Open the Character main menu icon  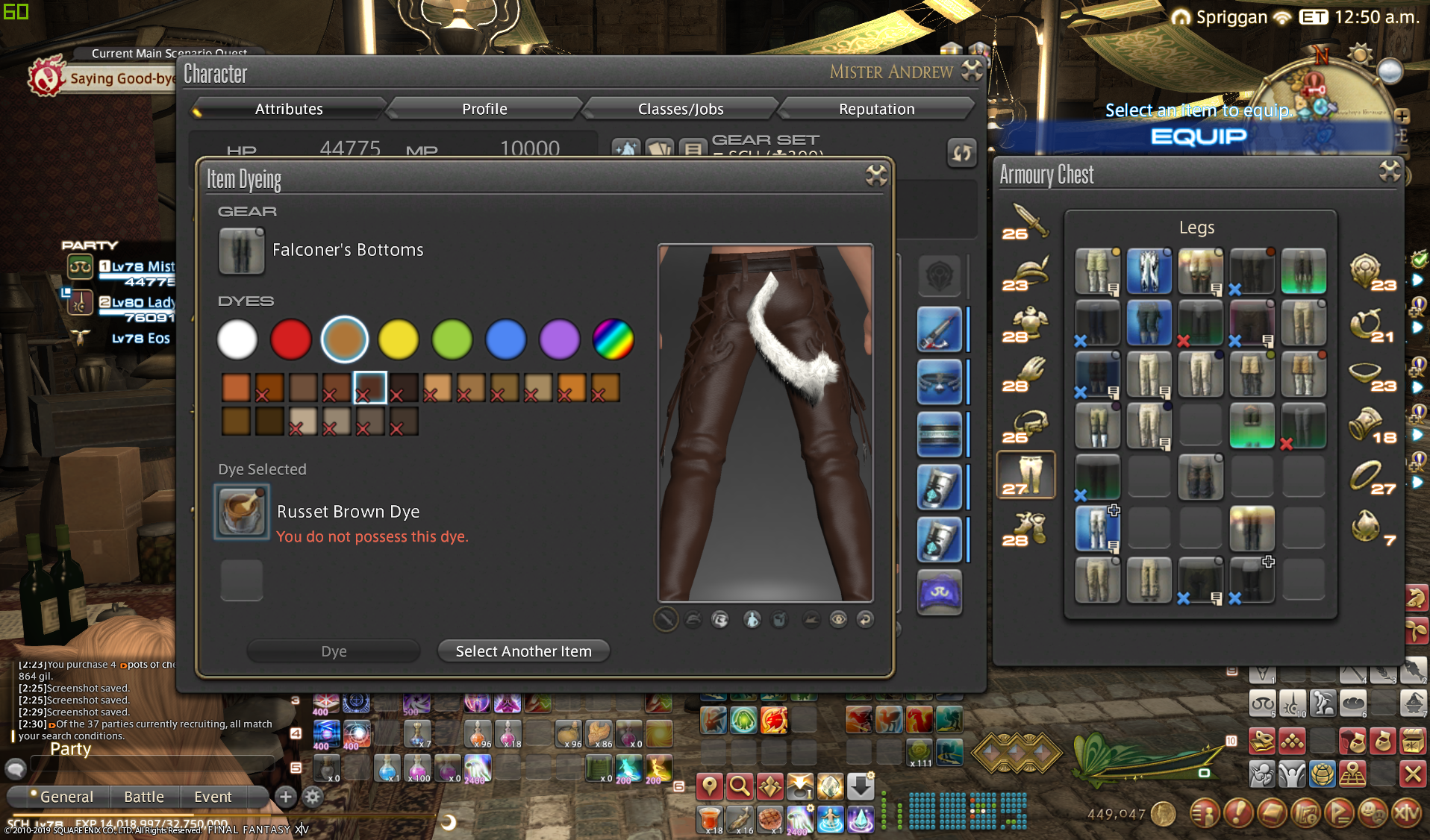click(1204, 813)
